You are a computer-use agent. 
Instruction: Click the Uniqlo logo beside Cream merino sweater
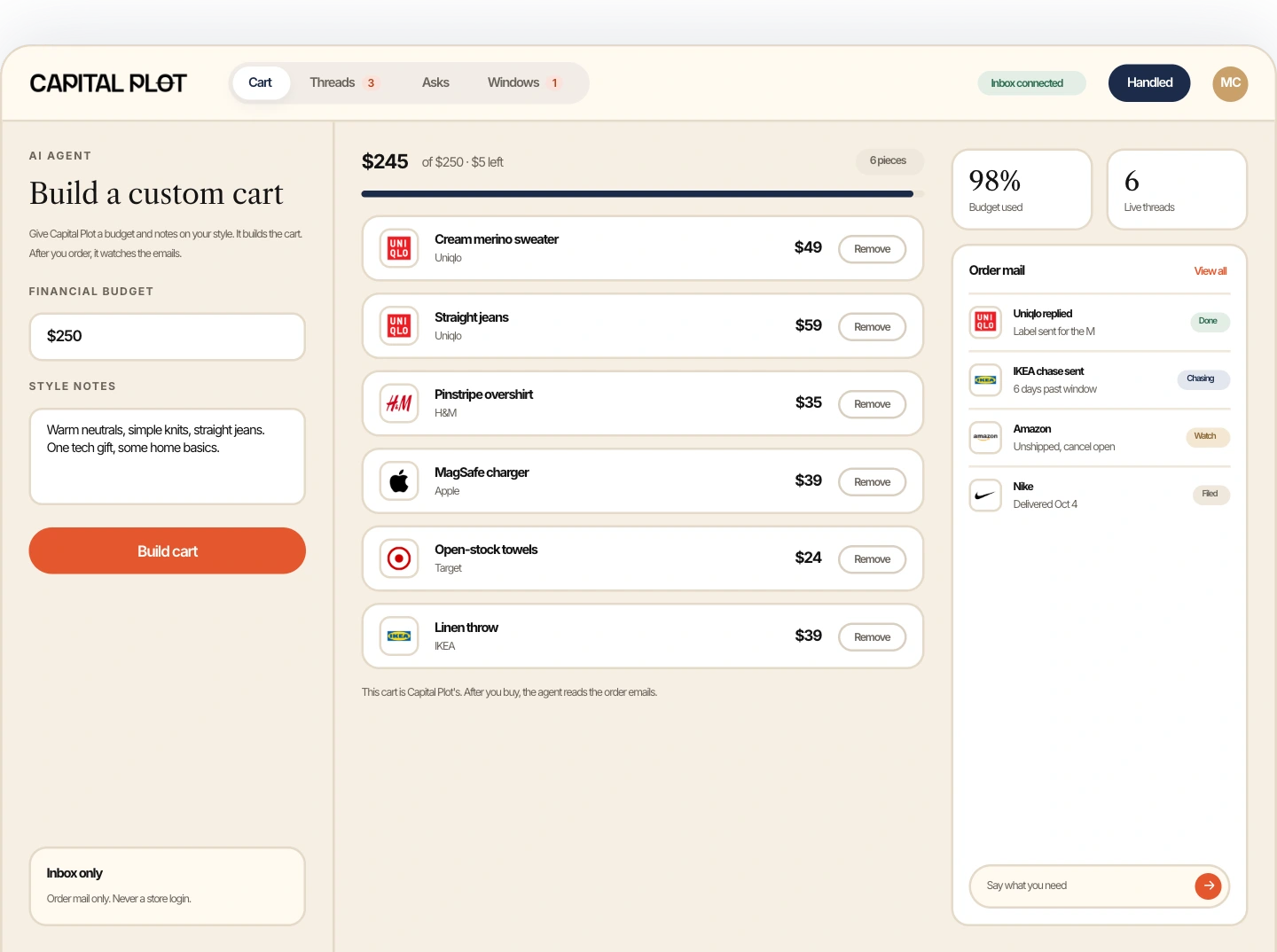coord(399,248)
